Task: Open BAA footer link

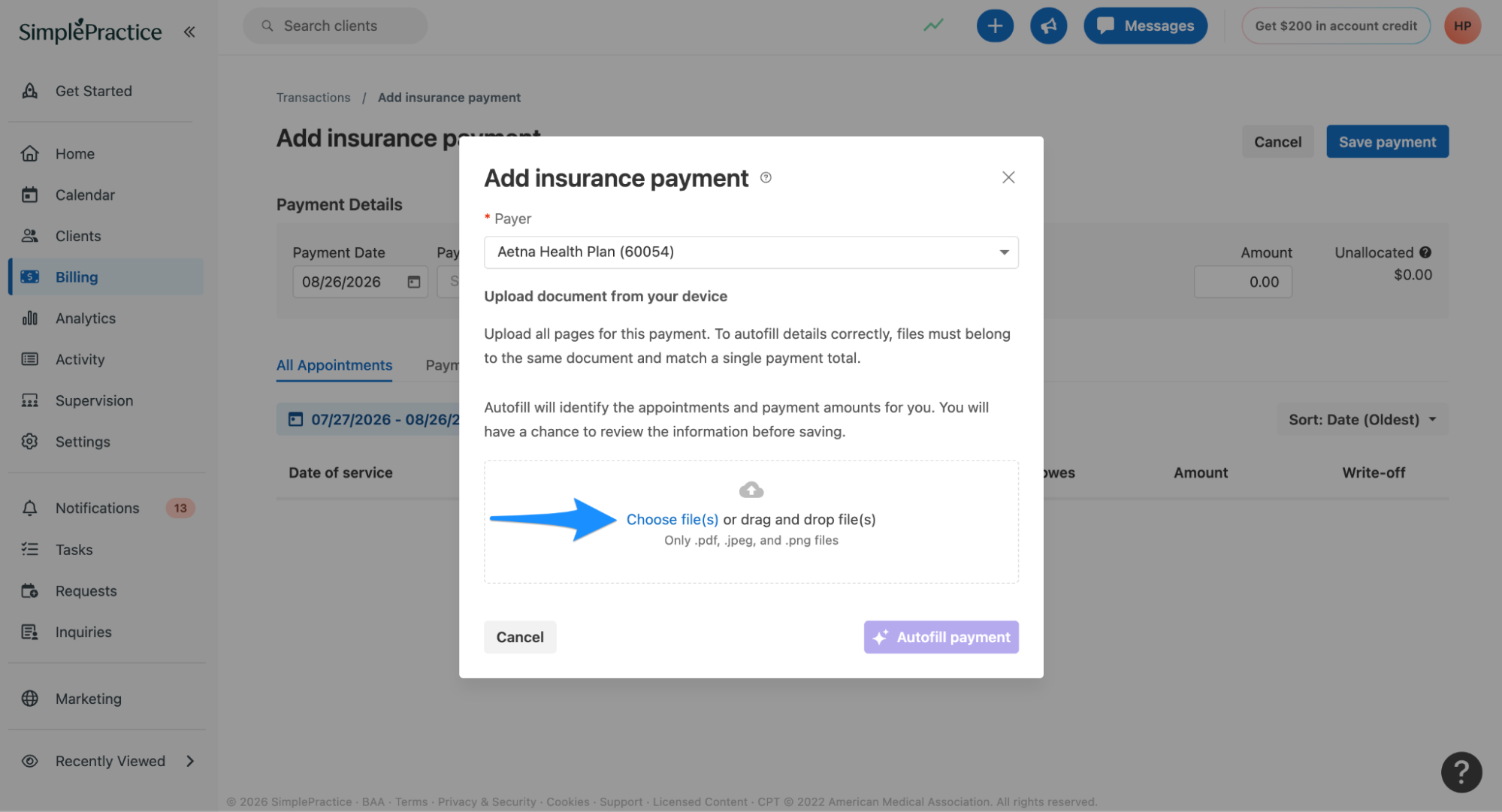Action: pyautogui.click(x=373, y=802)
